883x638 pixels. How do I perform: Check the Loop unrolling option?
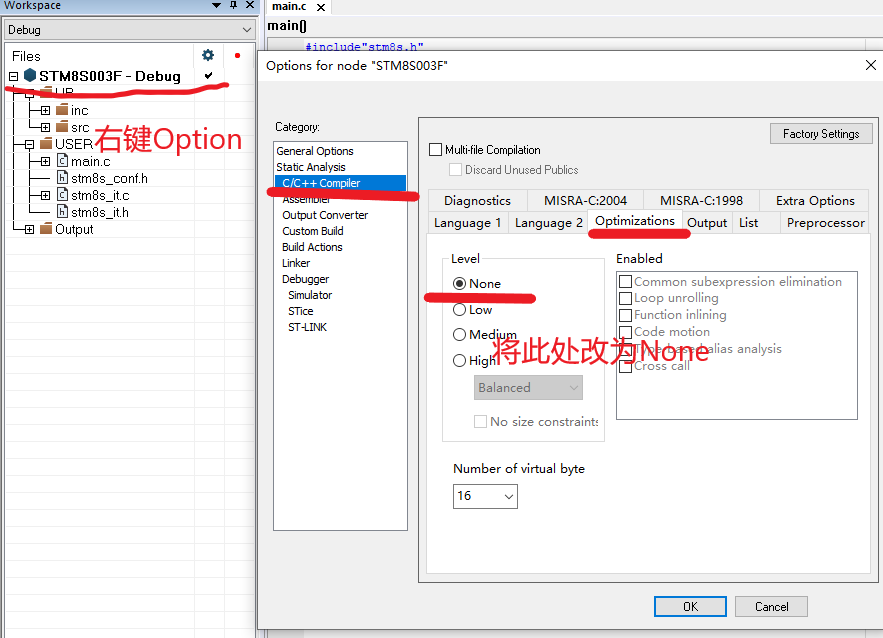(x=625, y=297)
